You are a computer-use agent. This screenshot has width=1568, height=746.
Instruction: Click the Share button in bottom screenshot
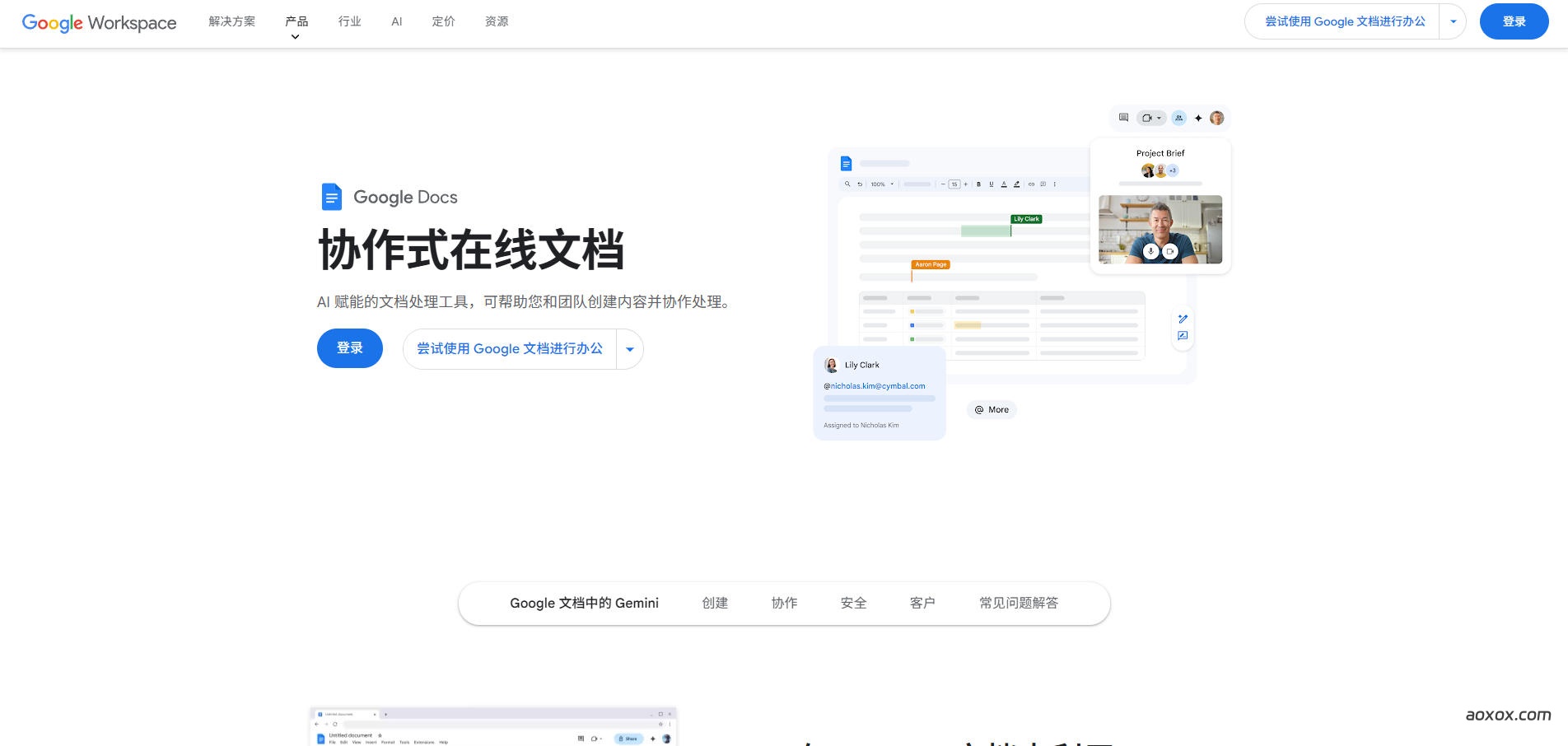point(628,739)
